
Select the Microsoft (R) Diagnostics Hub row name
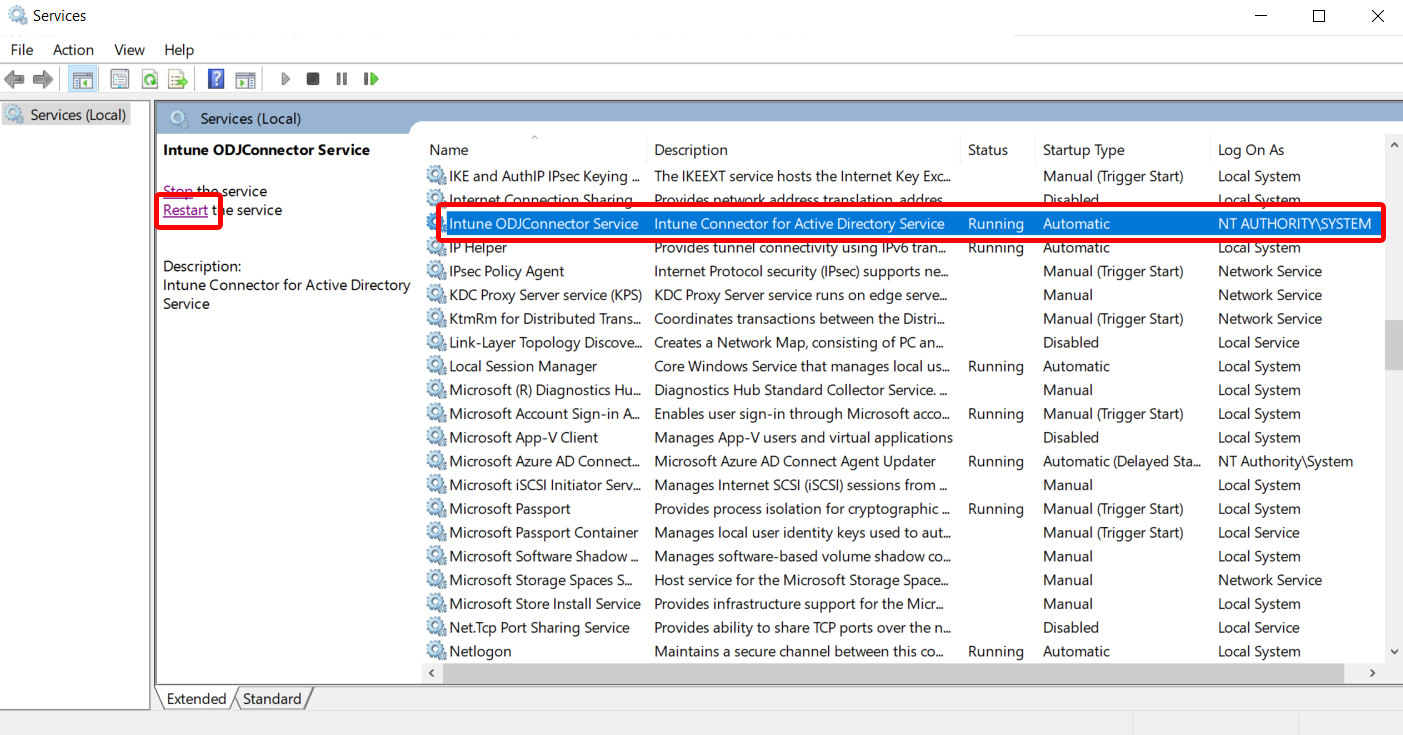(x=545, y=390)
